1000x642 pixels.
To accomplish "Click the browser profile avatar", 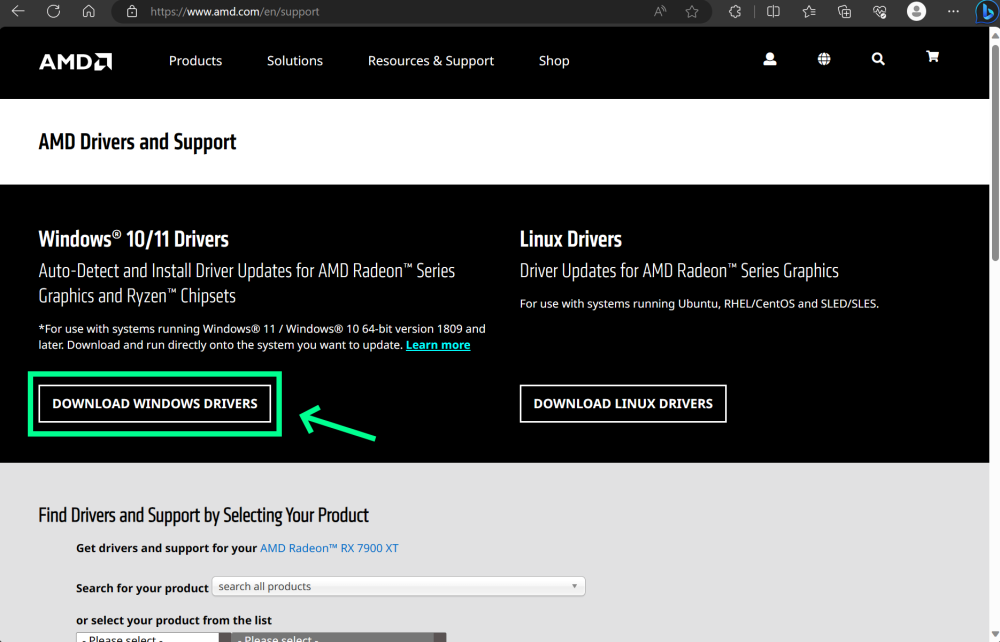I will click(916, 12).
